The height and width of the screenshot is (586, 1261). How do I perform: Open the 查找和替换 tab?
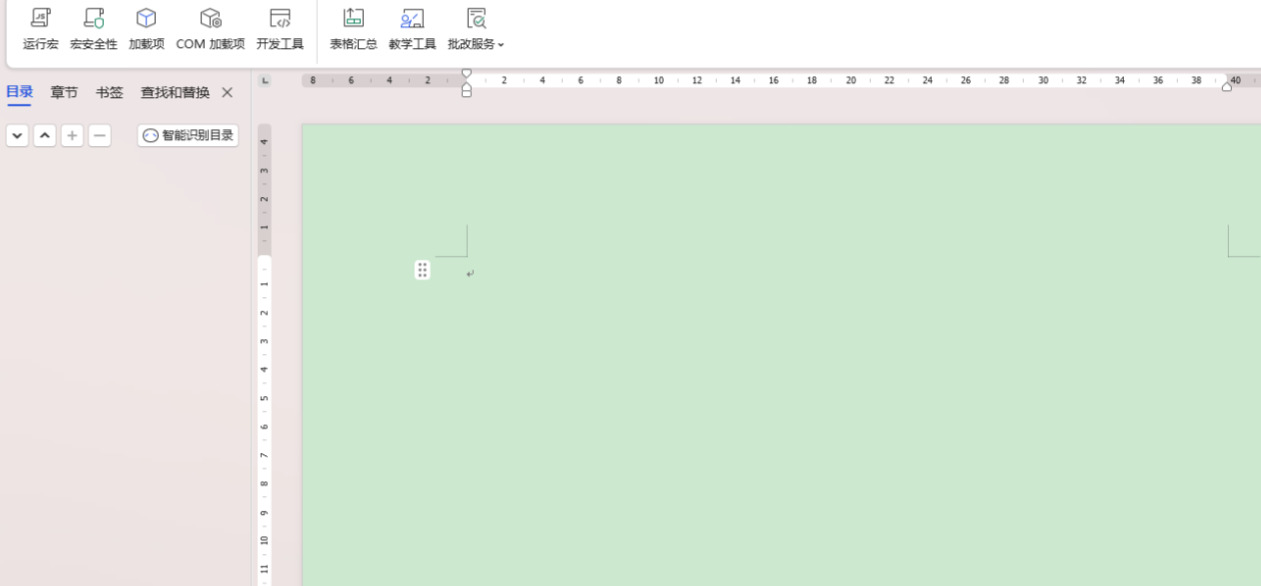click(175, 92)
